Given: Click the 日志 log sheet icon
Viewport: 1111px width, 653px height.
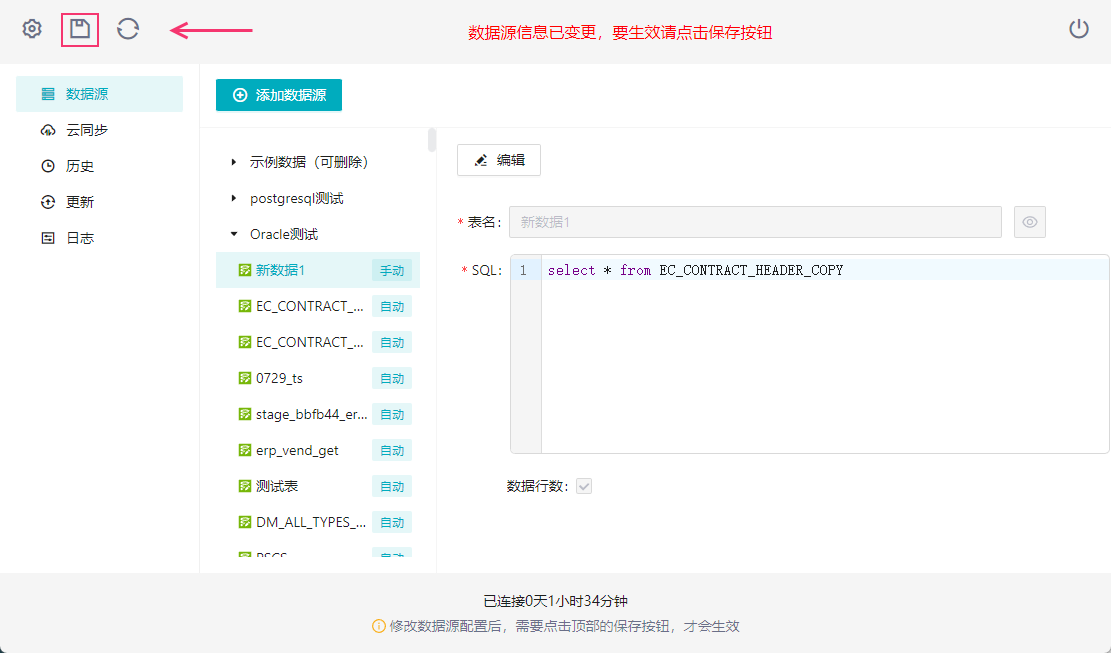Looking at the screenshot, I should tap(48, 239).
